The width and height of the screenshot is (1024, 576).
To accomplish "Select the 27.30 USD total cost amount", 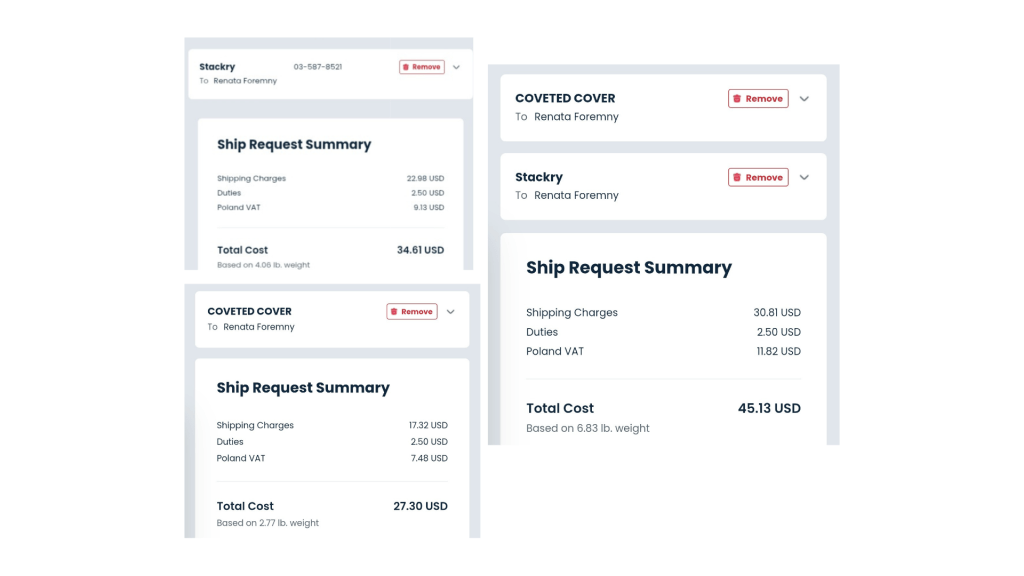I will 420,506.
